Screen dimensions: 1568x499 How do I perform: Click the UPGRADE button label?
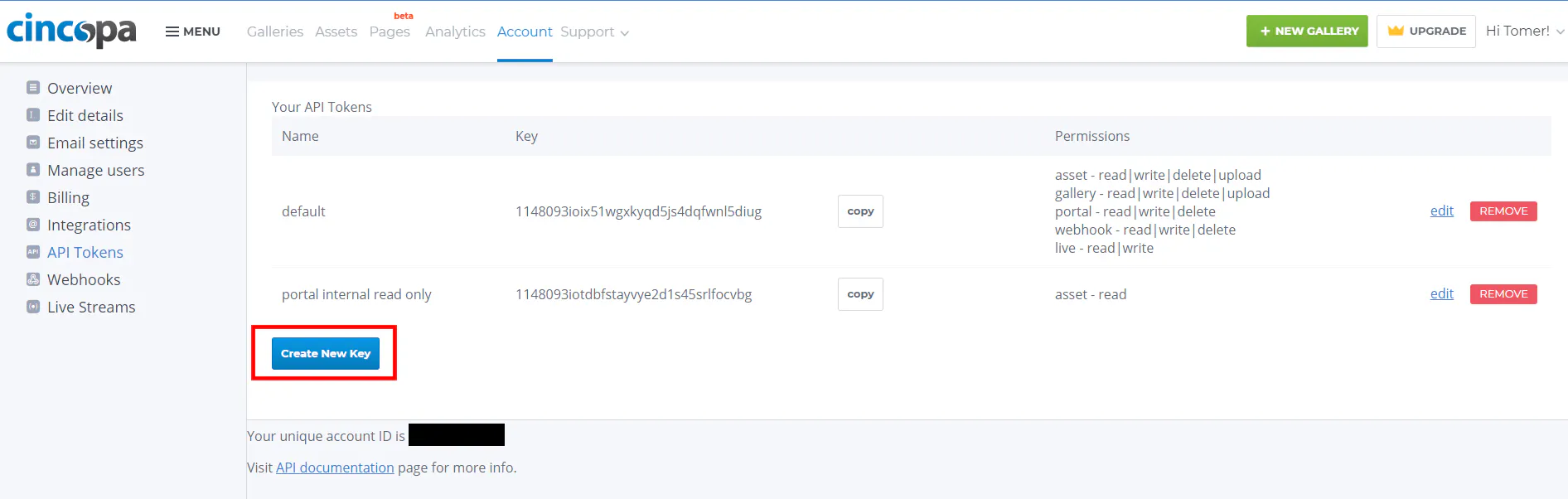(1438, 31)
